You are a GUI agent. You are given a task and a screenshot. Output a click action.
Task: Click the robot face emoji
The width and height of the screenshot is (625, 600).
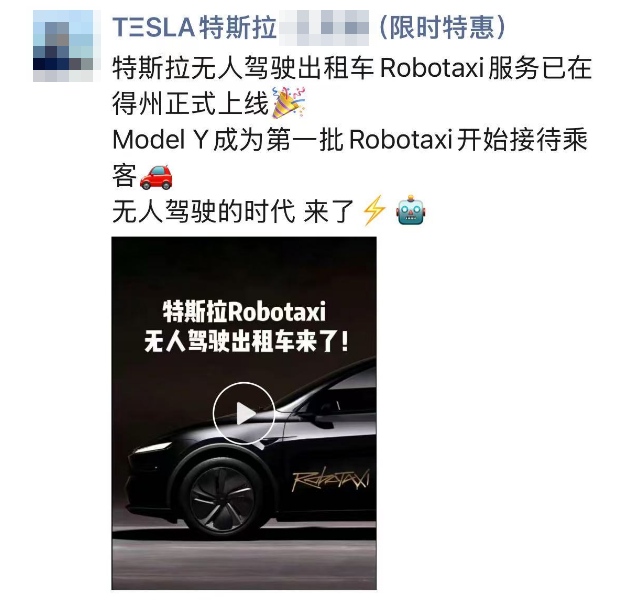coord(411,210)
